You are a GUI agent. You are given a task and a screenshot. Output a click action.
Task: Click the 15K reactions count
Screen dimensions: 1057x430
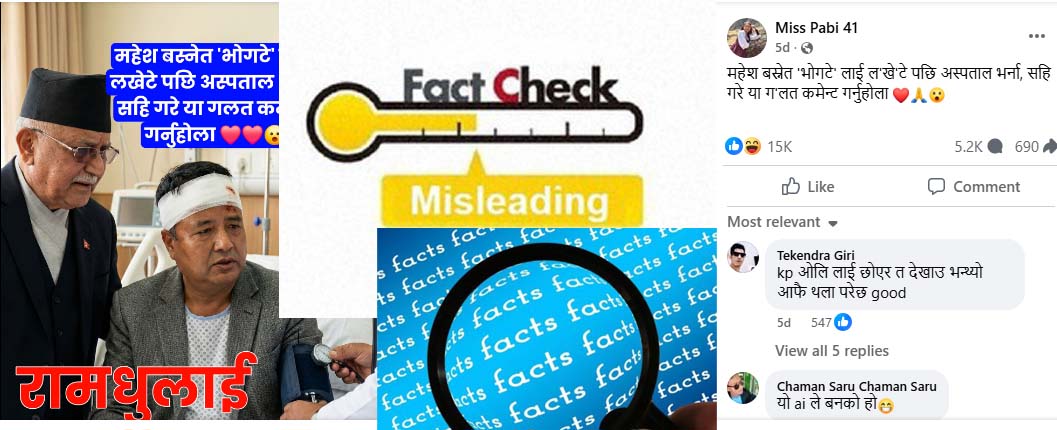click(x=780, y=146)
